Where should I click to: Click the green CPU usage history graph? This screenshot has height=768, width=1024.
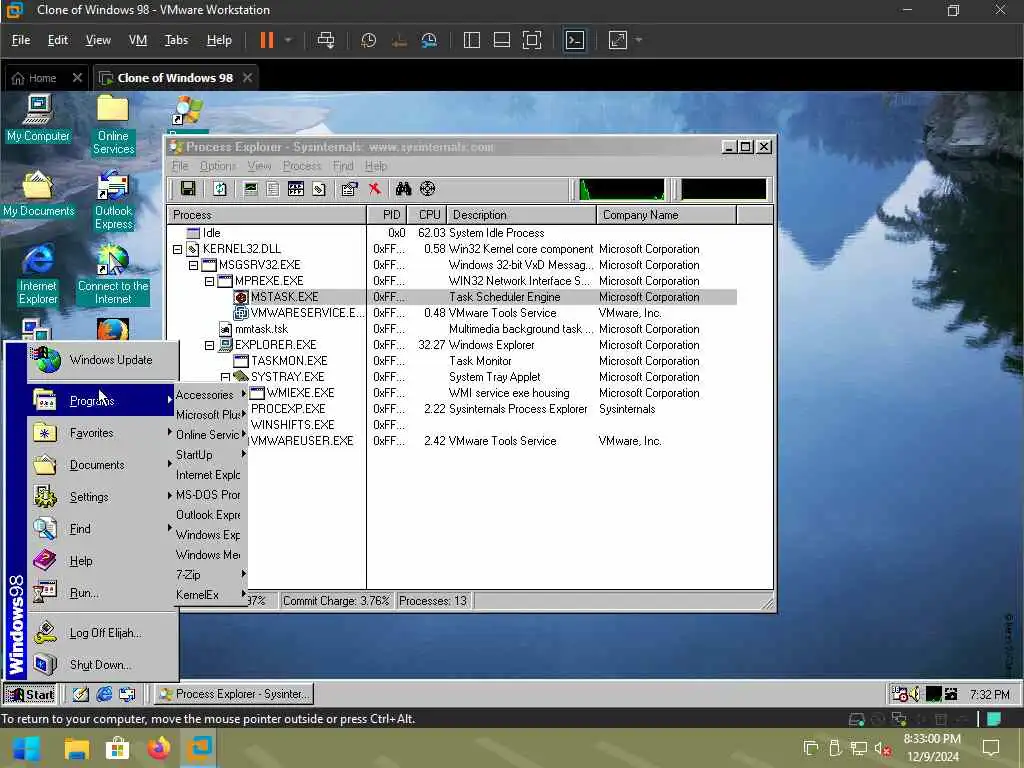[x=622, y=189]
